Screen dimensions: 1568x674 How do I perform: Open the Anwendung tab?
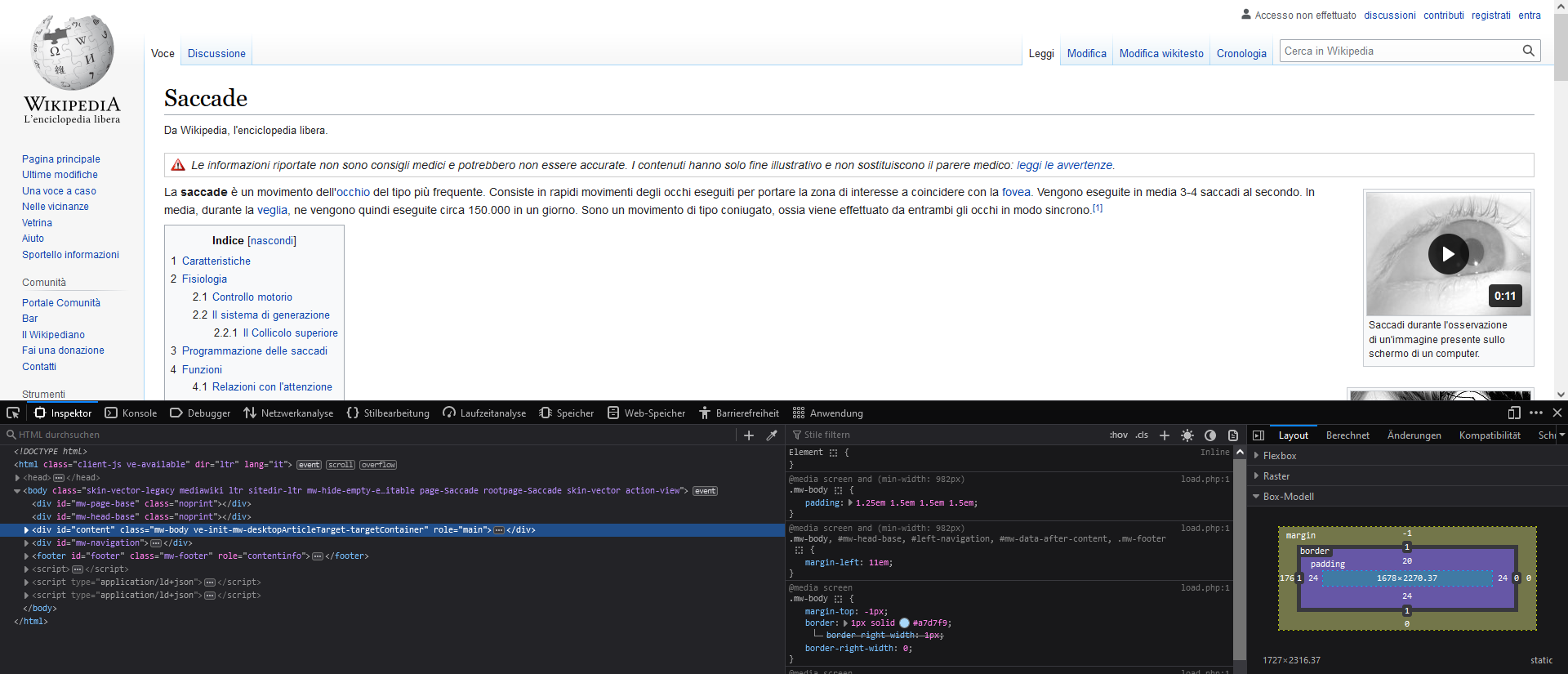(828, 413)
